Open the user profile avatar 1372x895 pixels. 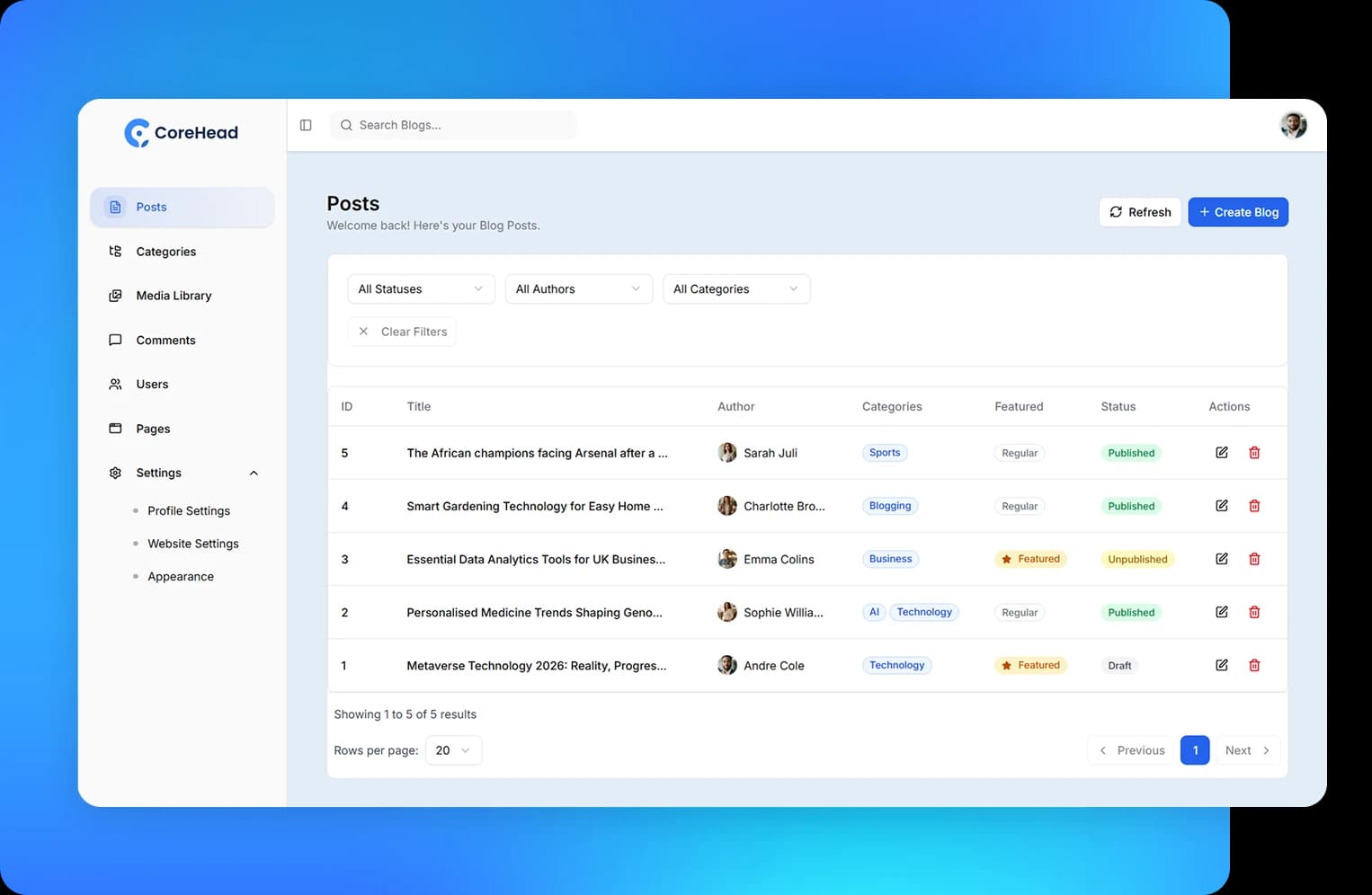pyautogui.click(x=1293, y=125)
